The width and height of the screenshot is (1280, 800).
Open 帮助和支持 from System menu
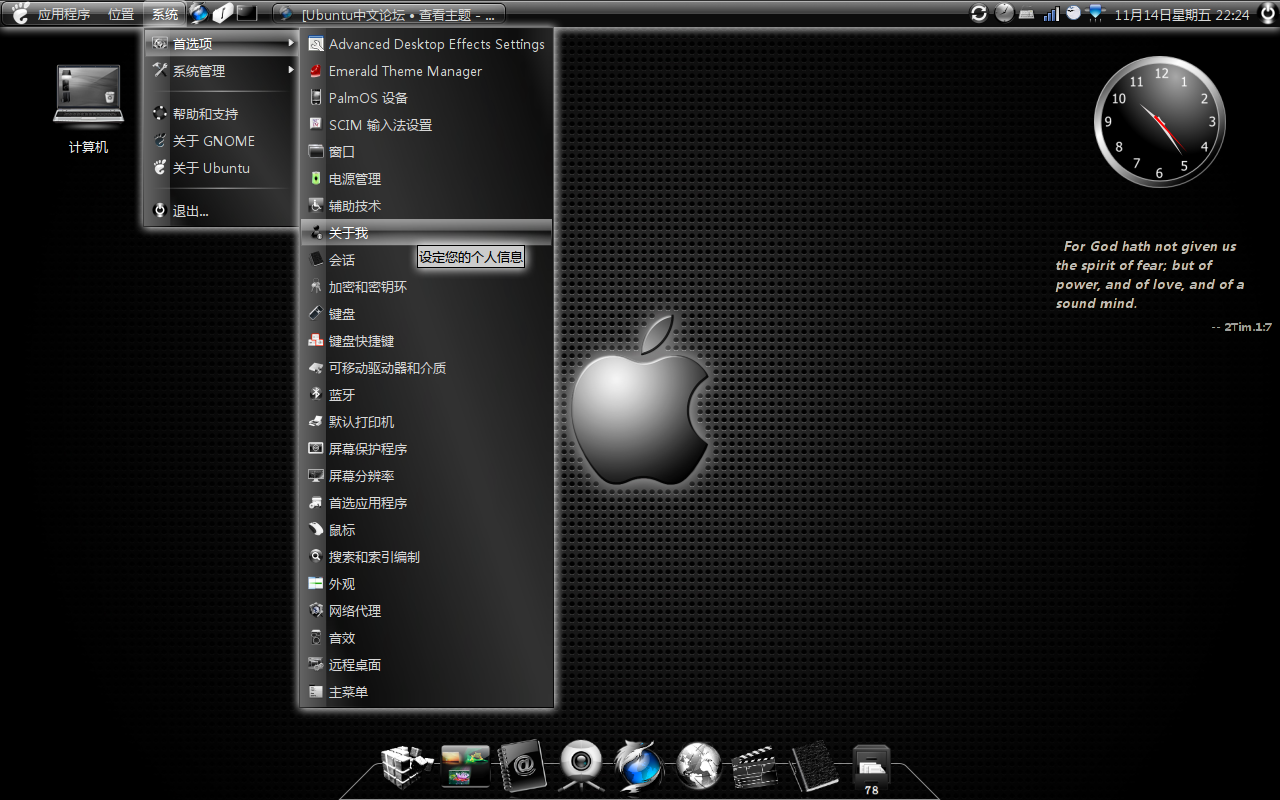click(x=222, y=114)
